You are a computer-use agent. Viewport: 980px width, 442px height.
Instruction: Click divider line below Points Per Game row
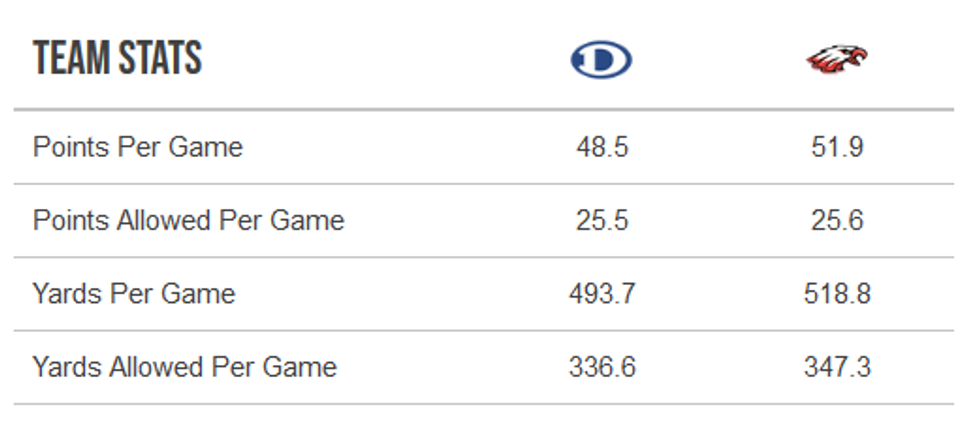click(x=484, y=184)
